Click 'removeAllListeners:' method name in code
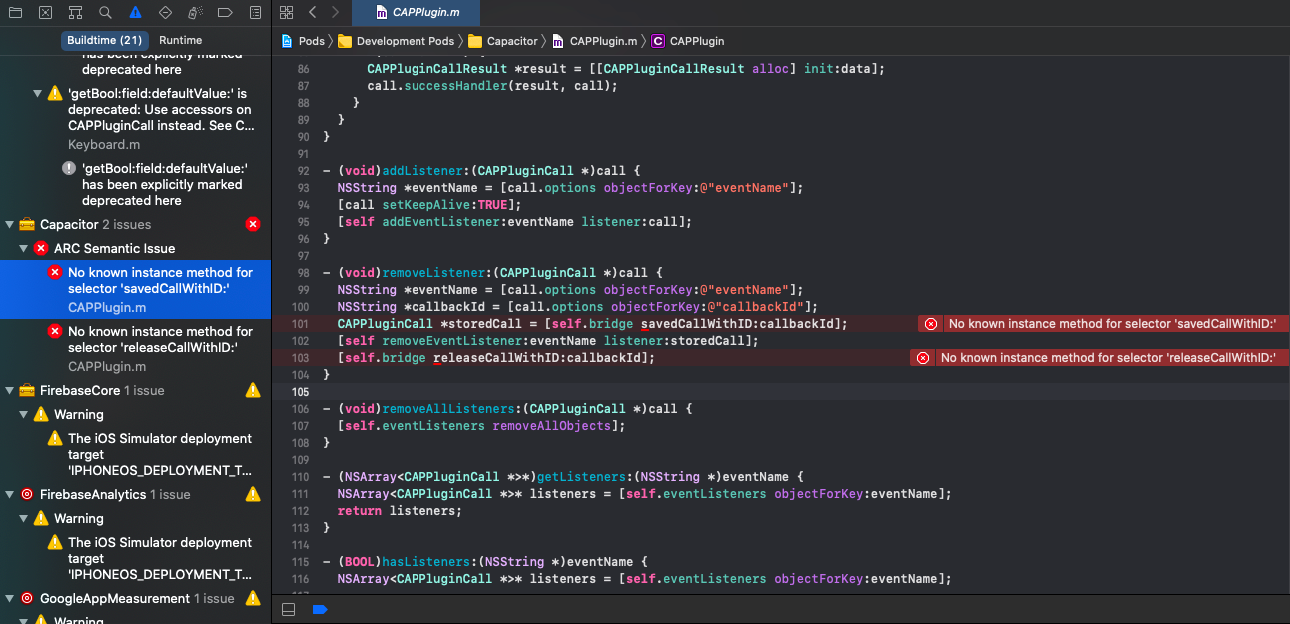 click(446, 409)
